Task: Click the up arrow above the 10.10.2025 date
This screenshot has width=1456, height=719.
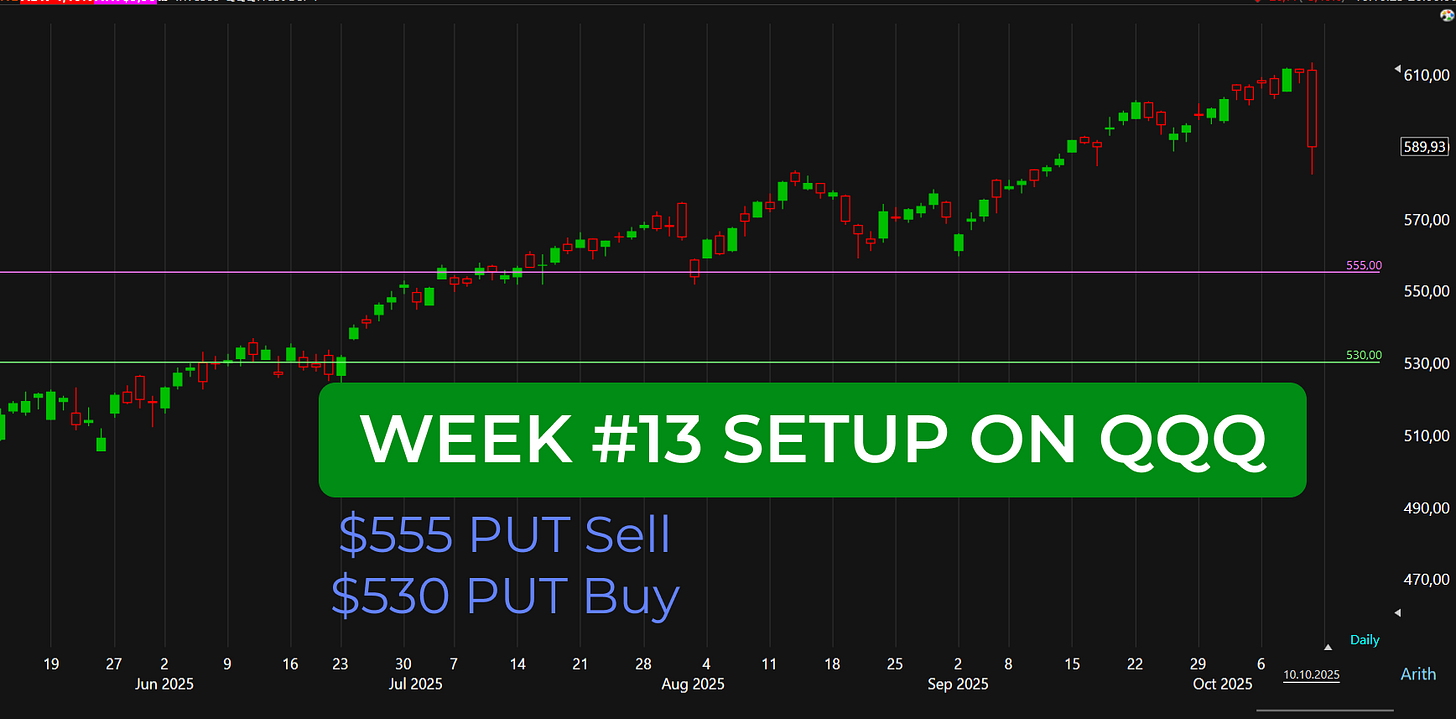Action: coord(1328,647)
